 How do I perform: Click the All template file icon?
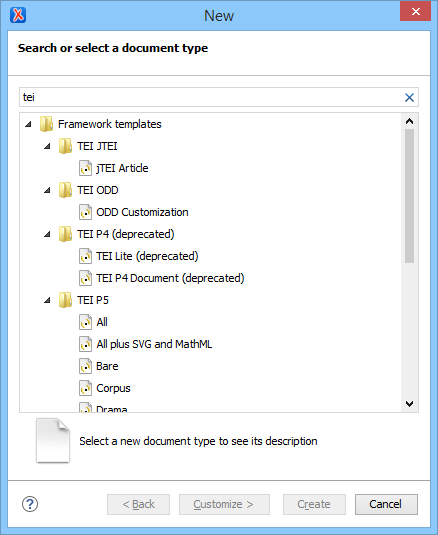tap(85, 322)
